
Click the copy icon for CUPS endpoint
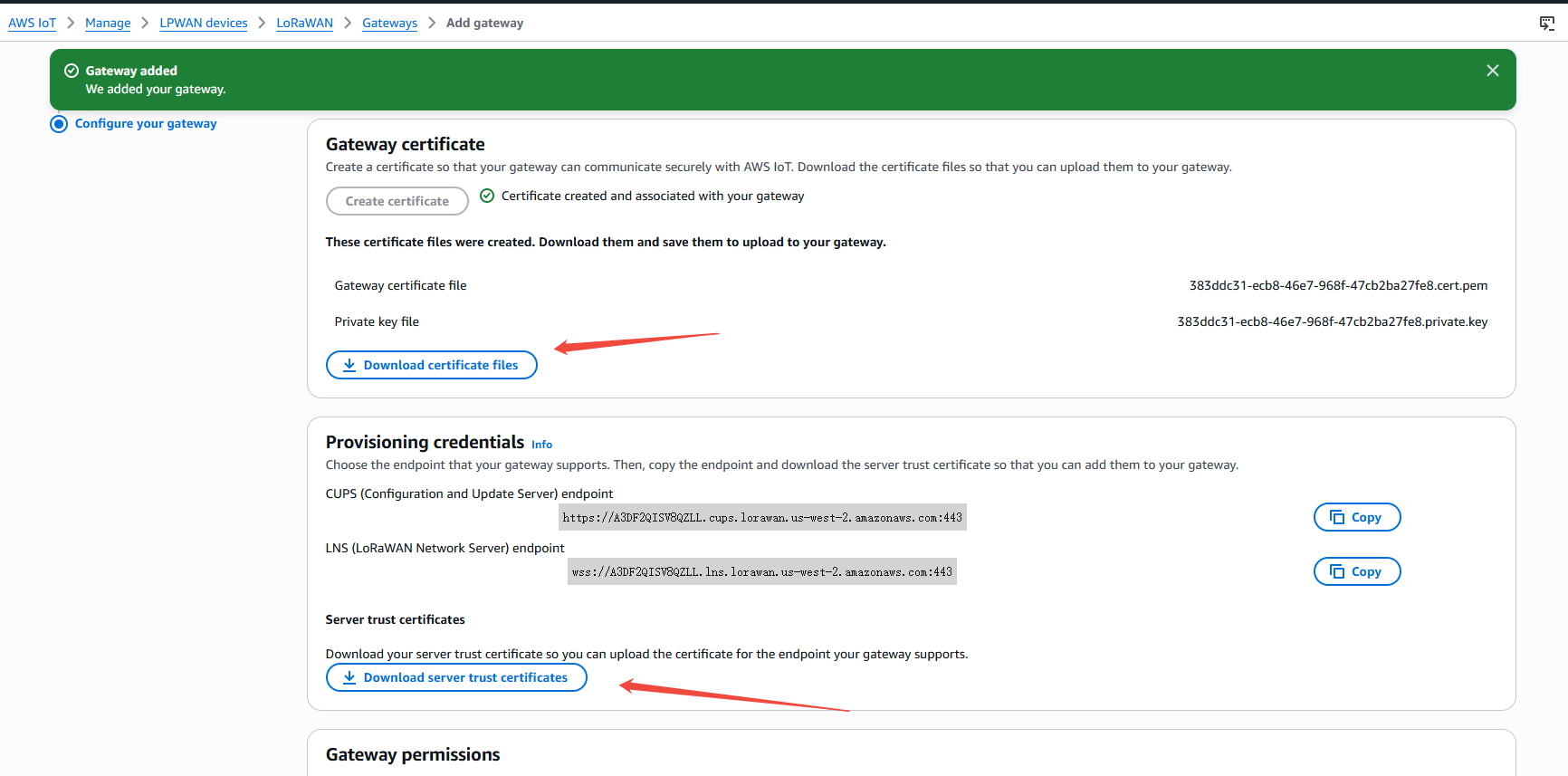[1337, 517]
